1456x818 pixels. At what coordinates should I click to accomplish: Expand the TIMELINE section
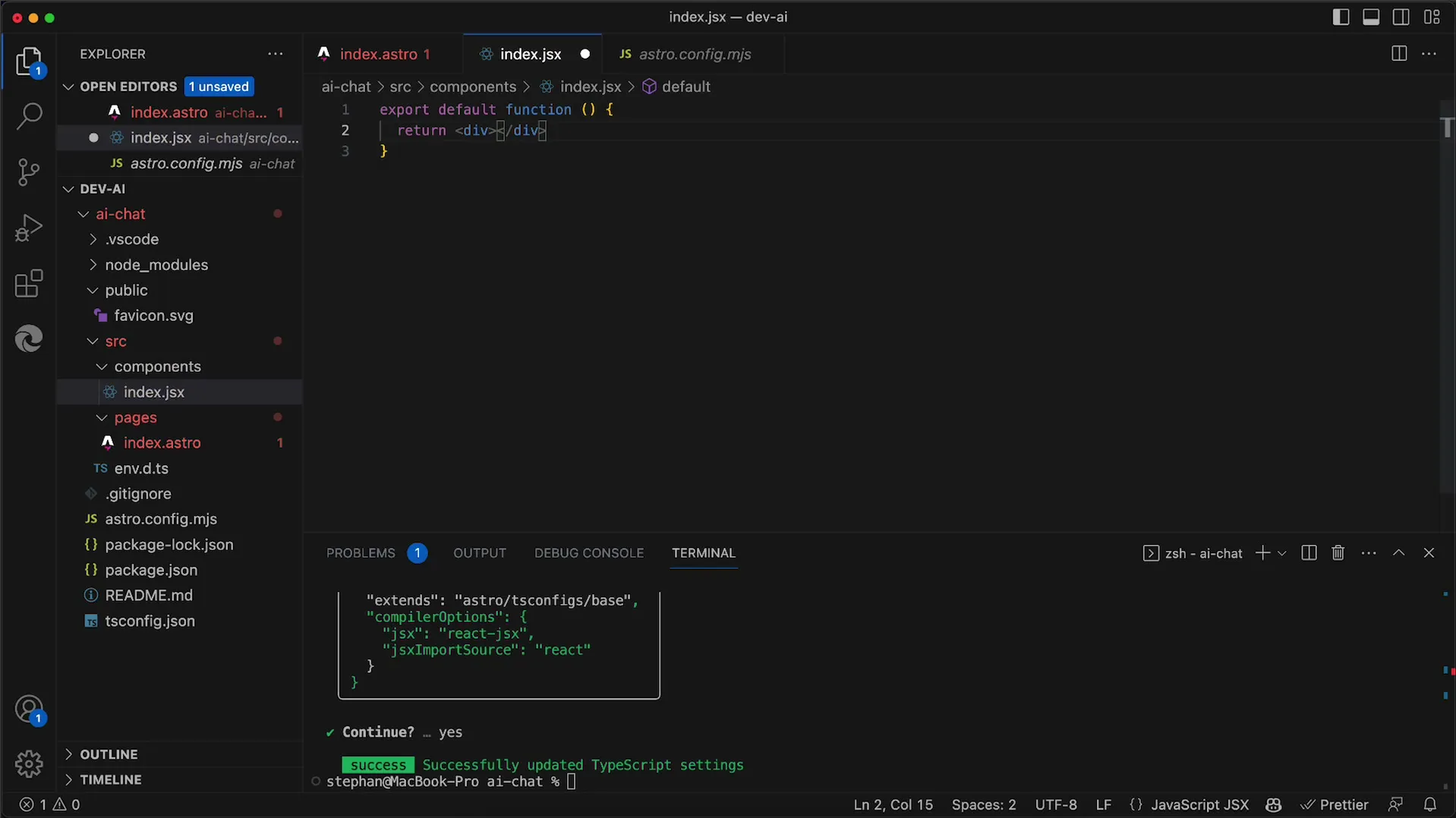(x=68, y=780)
